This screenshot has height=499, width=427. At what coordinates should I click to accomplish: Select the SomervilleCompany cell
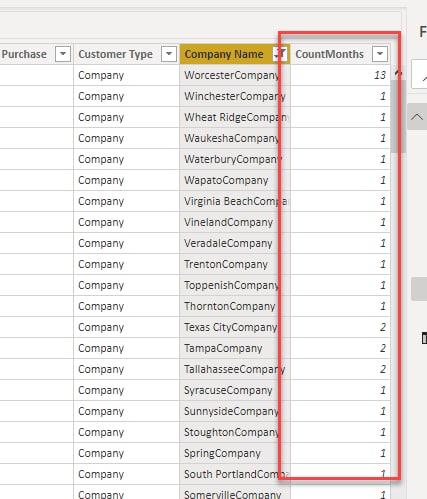point(235,492)
